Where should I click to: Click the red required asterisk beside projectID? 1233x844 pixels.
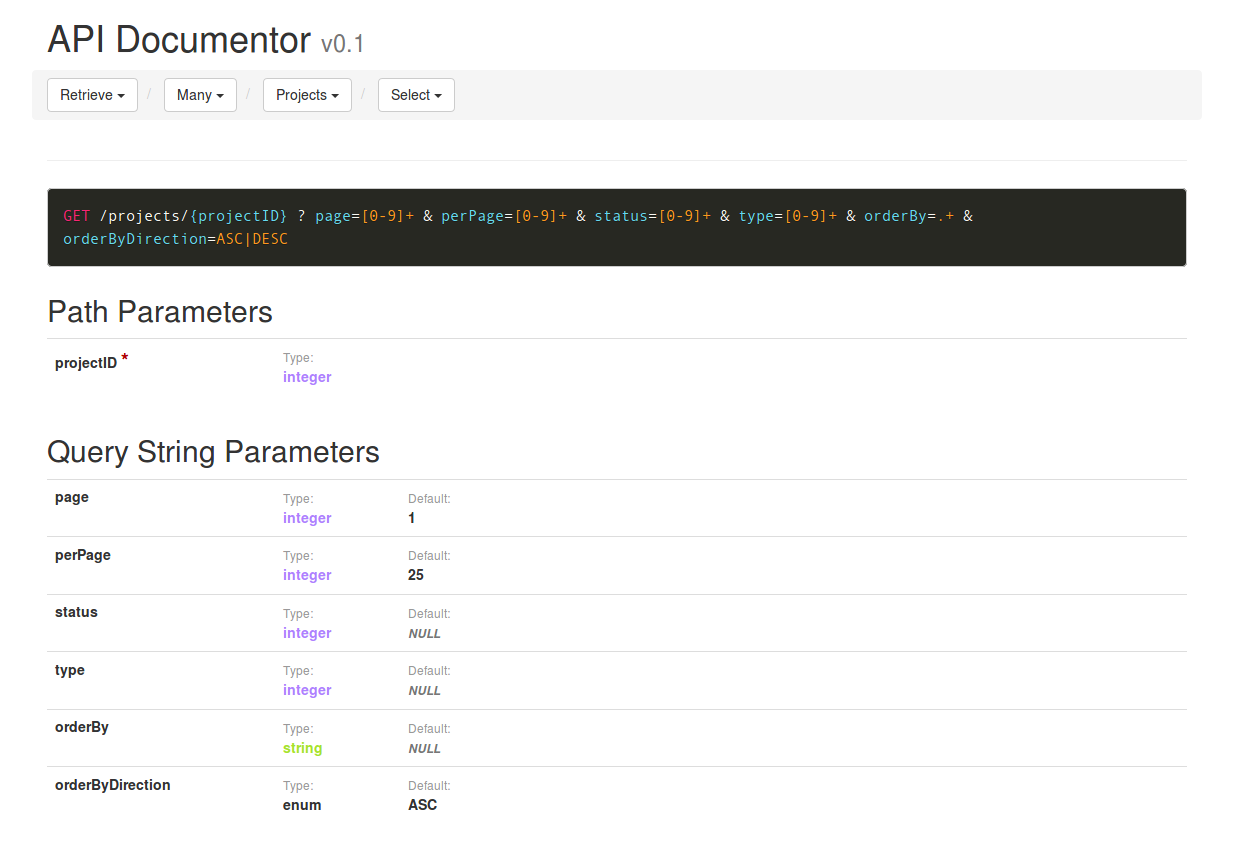pos(125,359)
